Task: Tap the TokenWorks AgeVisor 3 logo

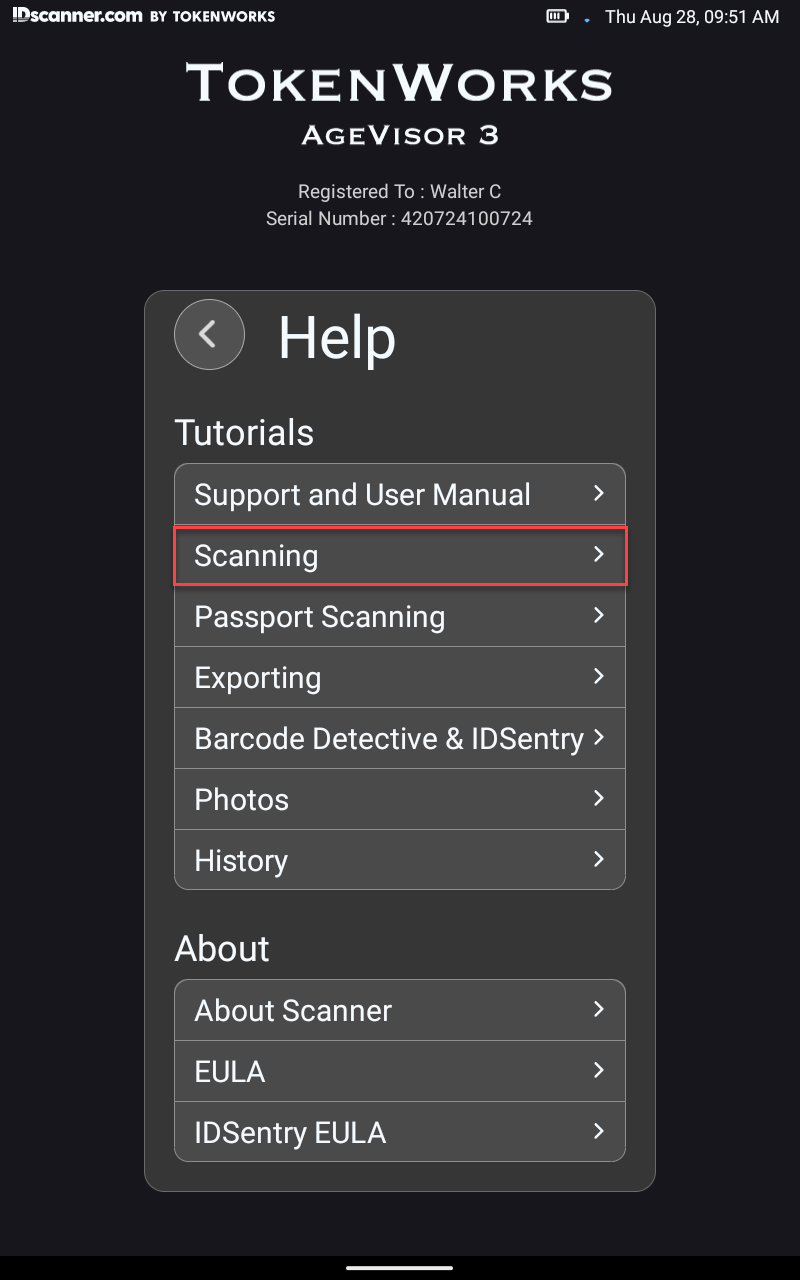Action: (399, 104)
